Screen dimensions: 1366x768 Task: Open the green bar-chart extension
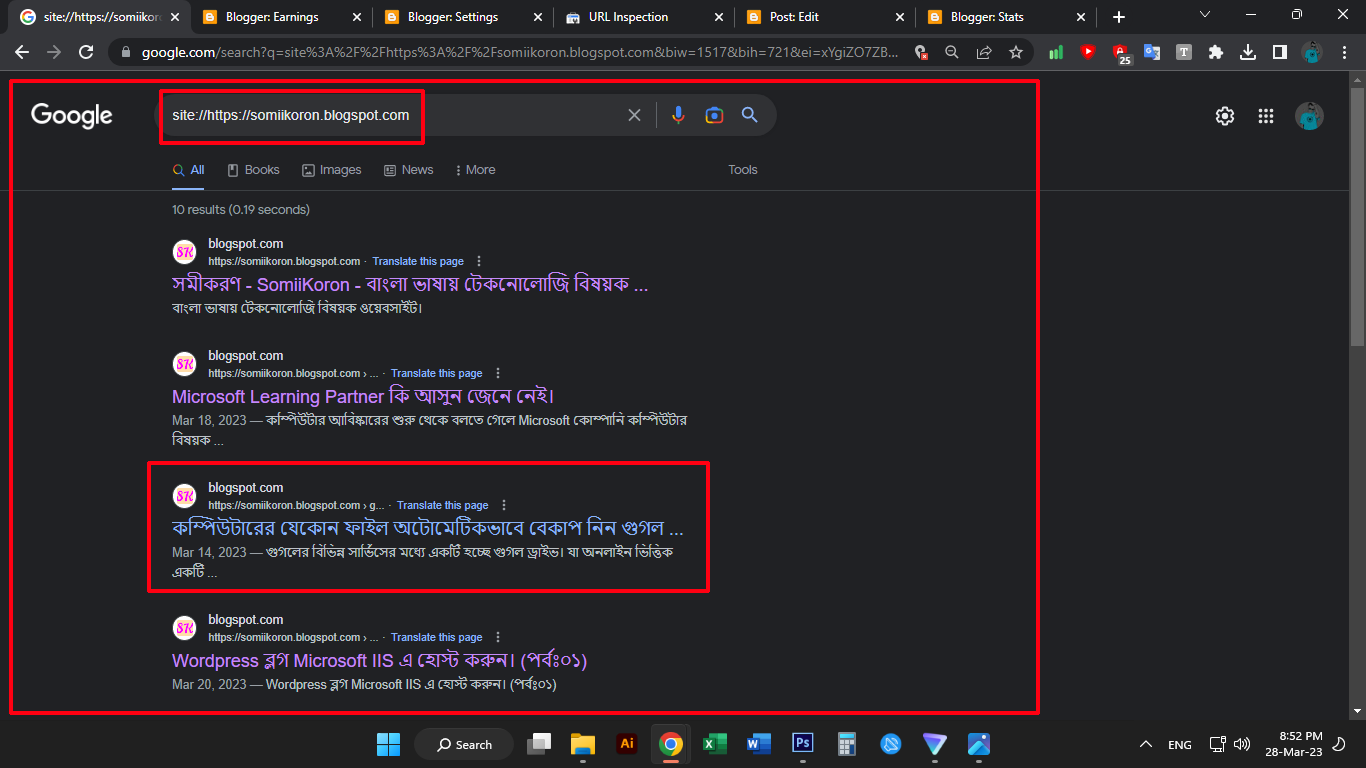1056,52
